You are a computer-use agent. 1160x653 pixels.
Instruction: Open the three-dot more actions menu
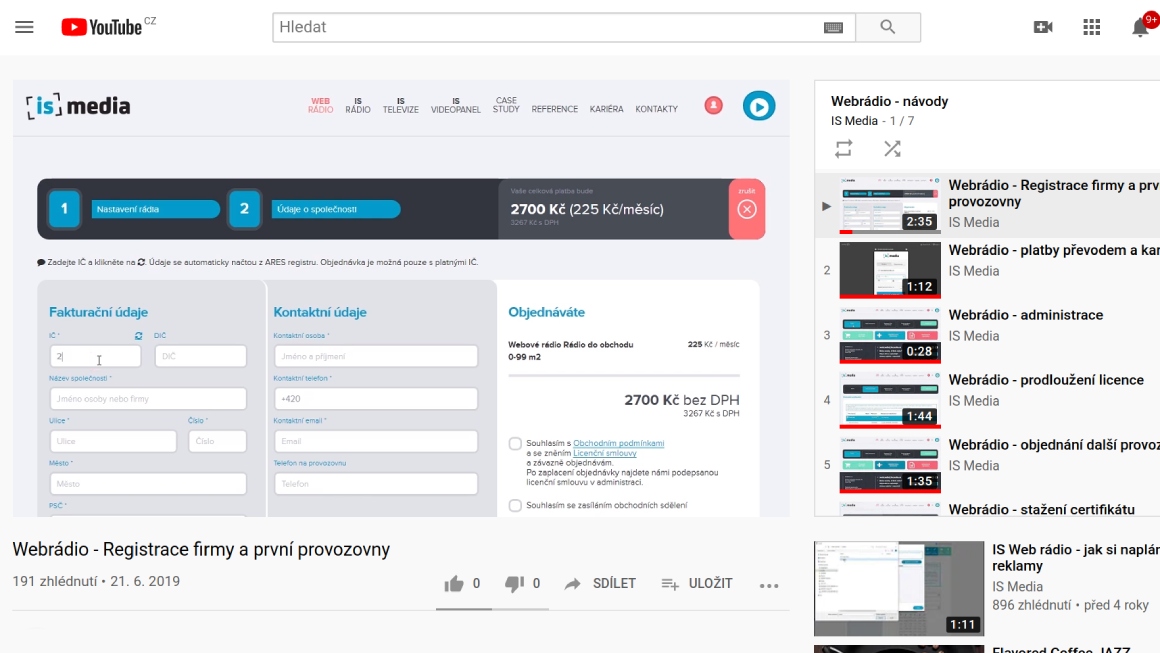click(x=768, y=585)
